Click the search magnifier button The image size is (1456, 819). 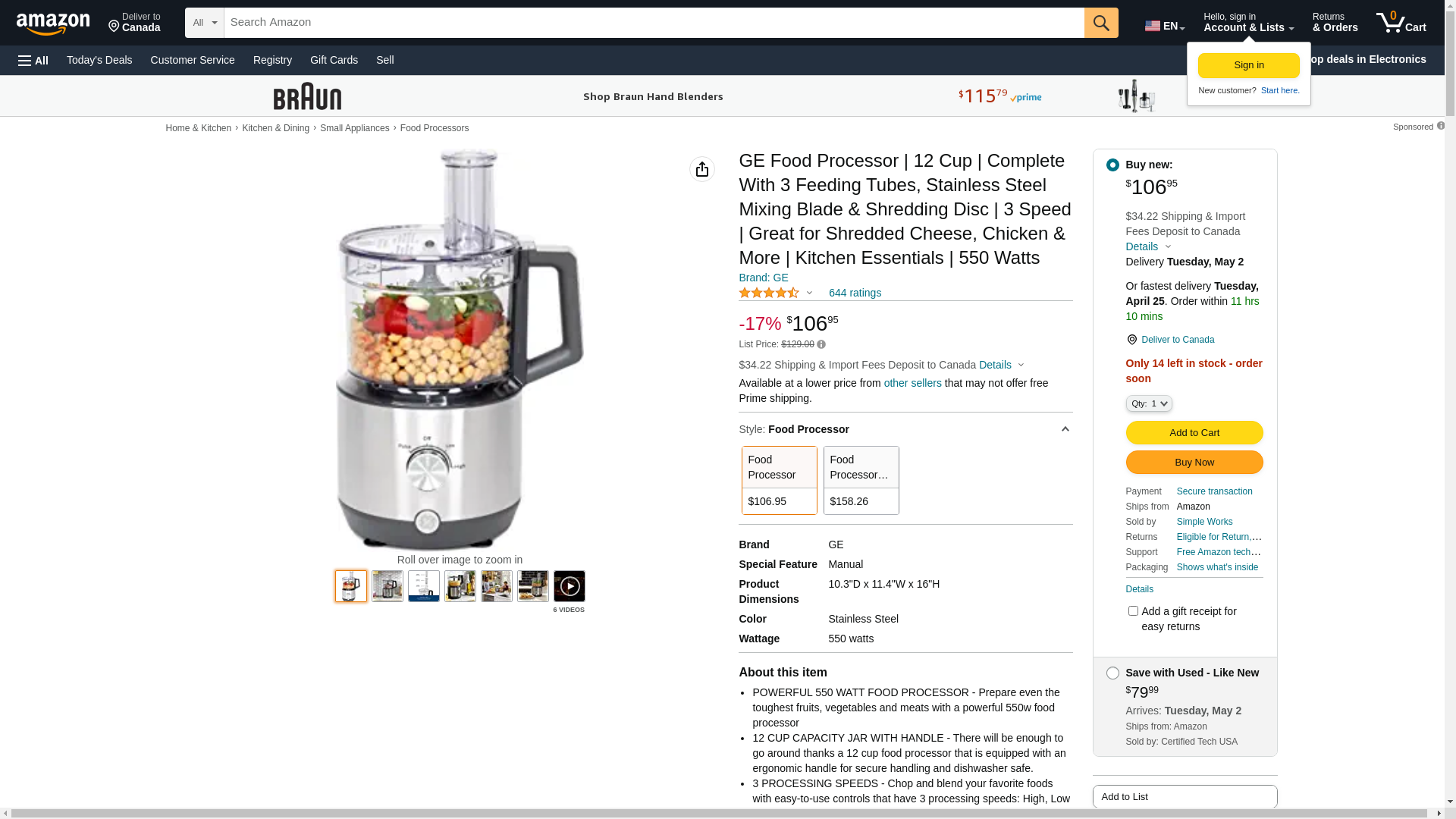(1101, 23)
